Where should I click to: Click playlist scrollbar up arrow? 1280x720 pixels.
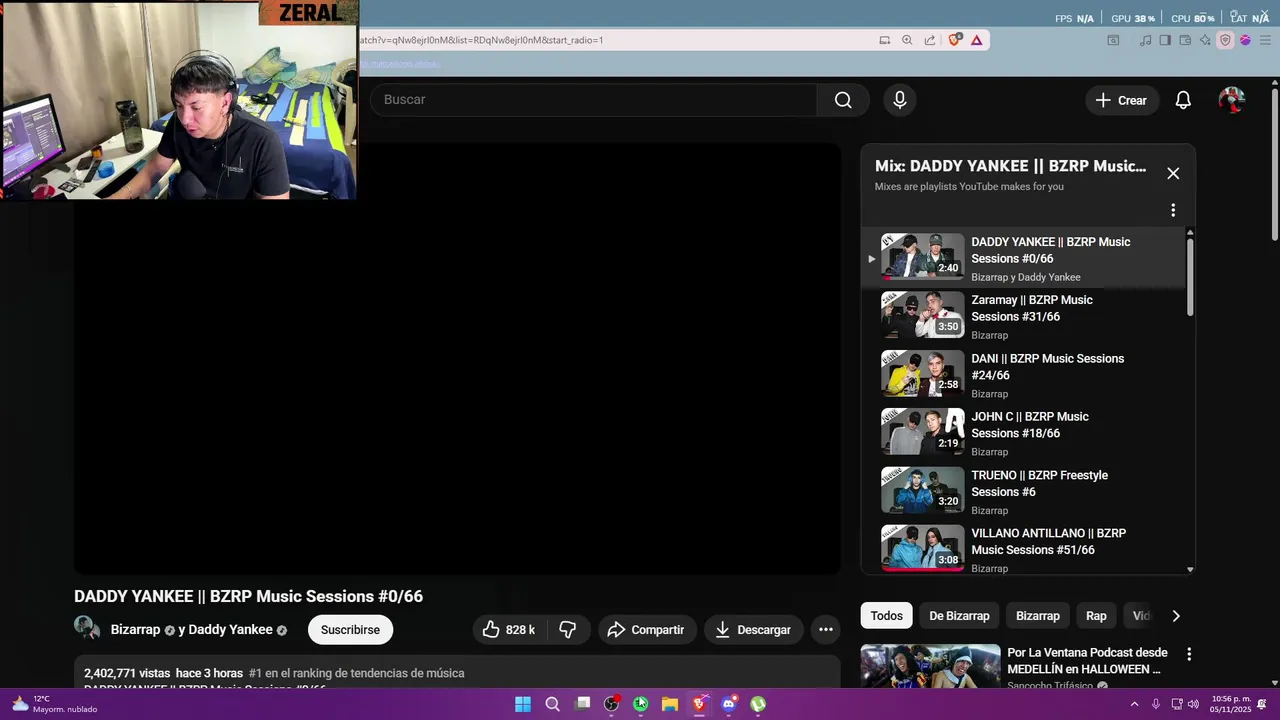(1190, 233)
